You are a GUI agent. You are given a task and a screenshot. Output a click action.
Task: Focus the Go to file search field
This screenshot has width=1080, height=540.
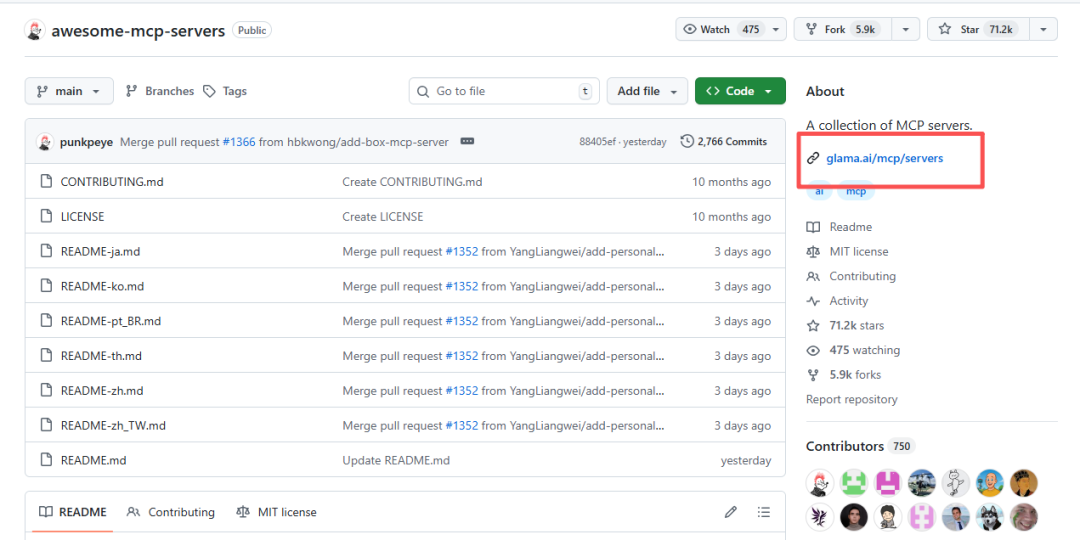point(504,91)
